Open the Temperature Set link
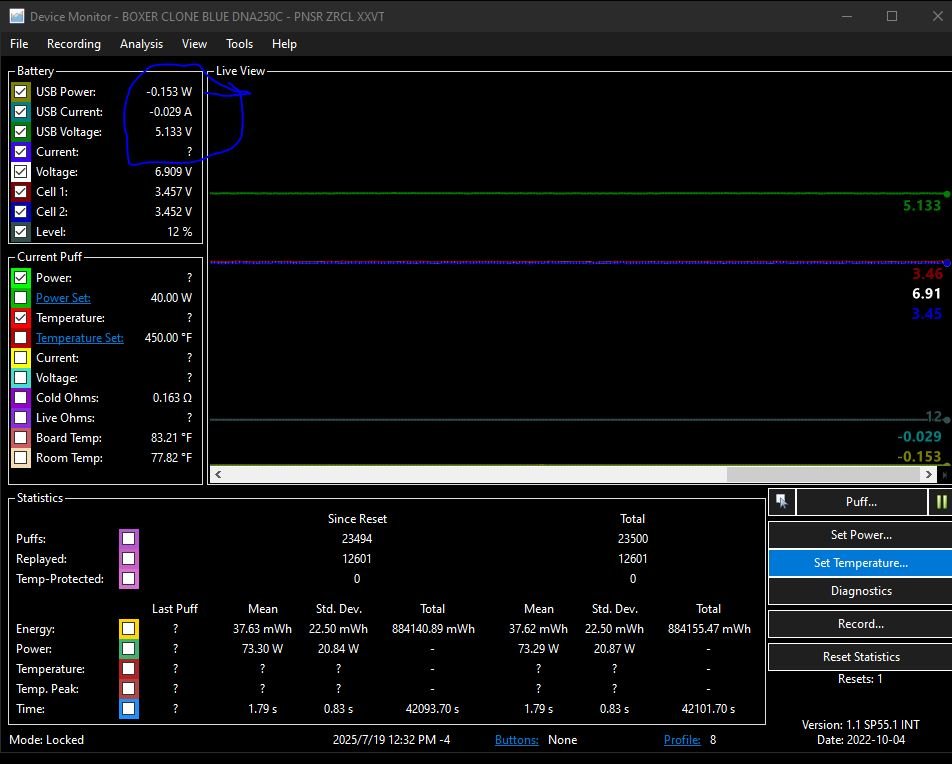The image size is (952, 764). tap(80, 338)
